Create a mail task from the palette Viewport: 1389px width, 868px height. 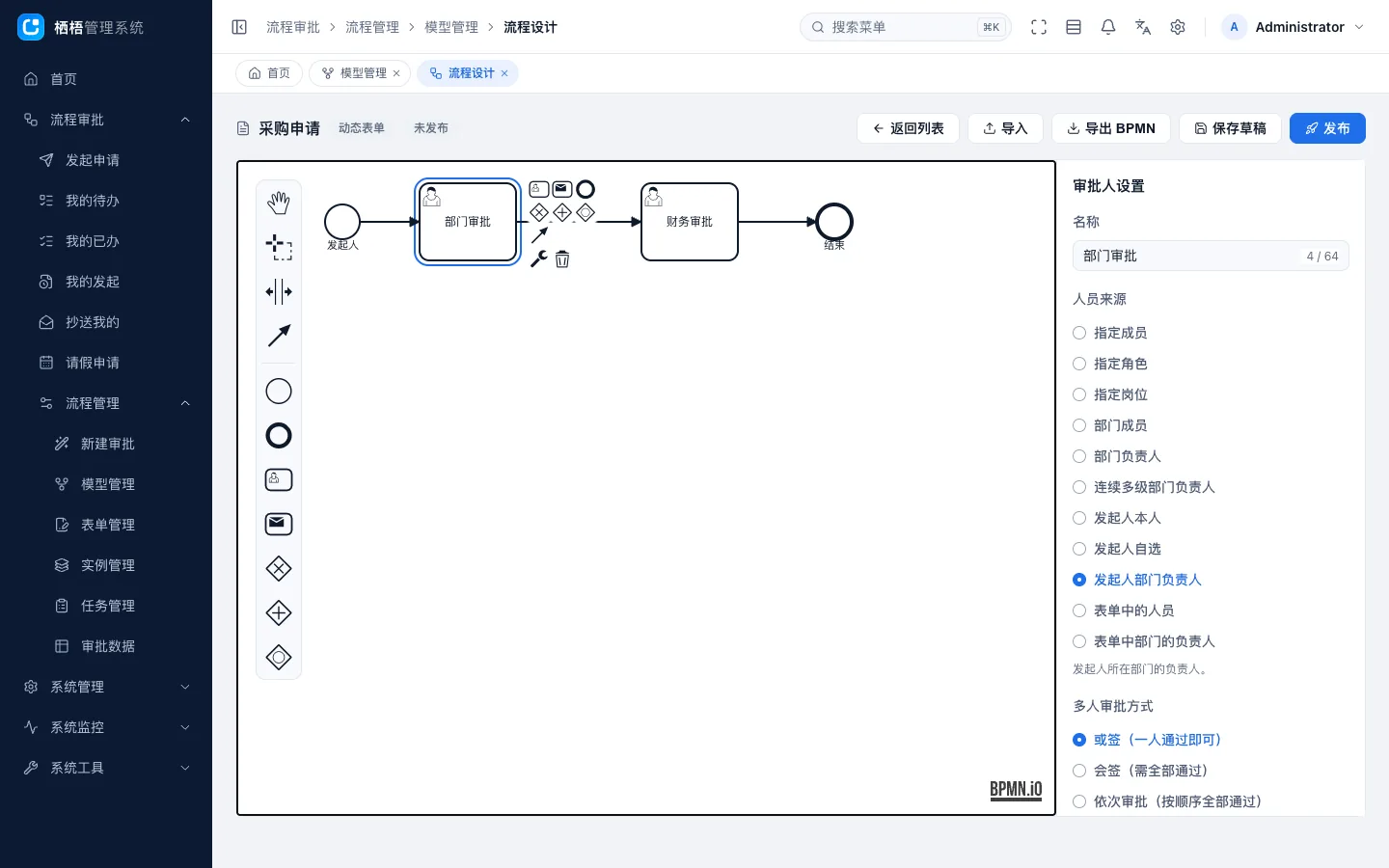[279, 524]
